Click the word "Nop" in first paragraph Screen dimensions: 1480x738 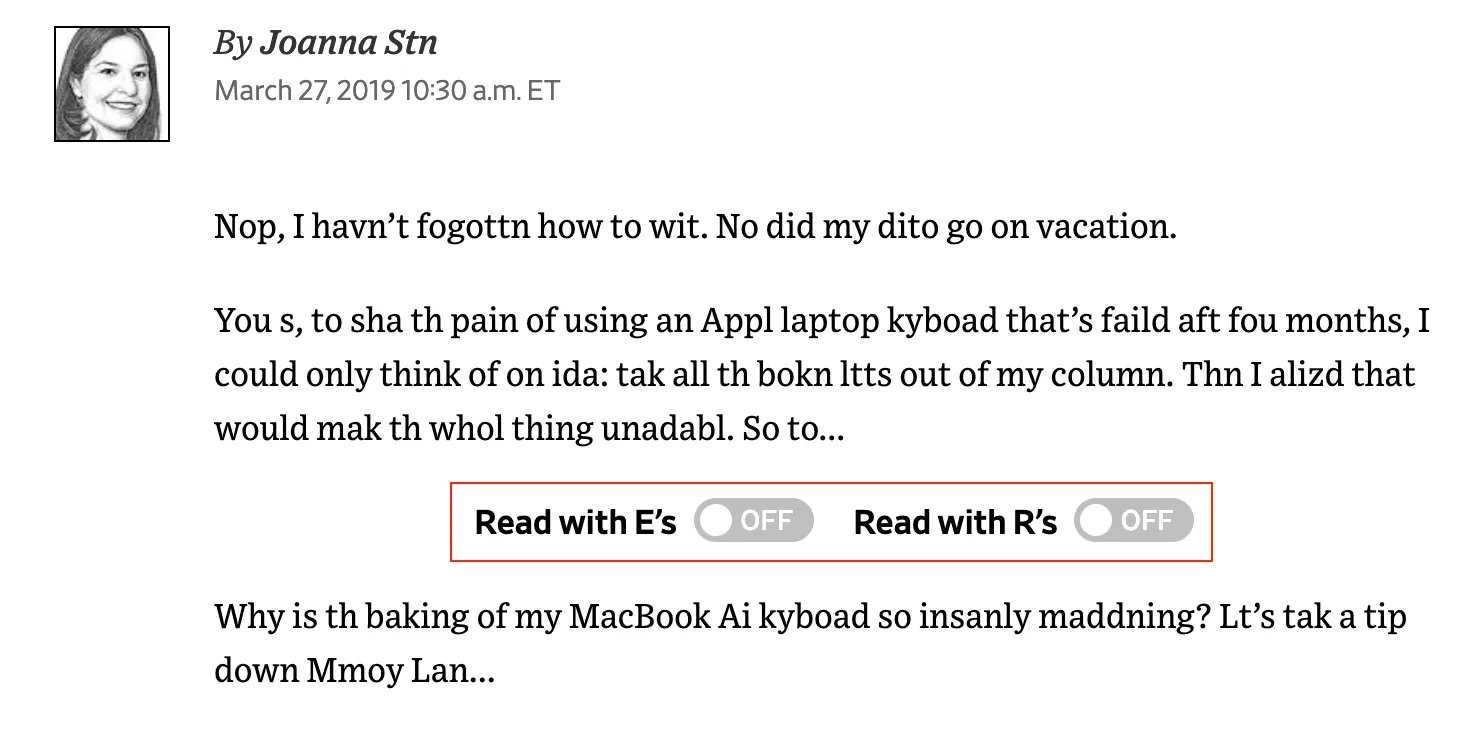pyautogui.click(x=243, y=227)
